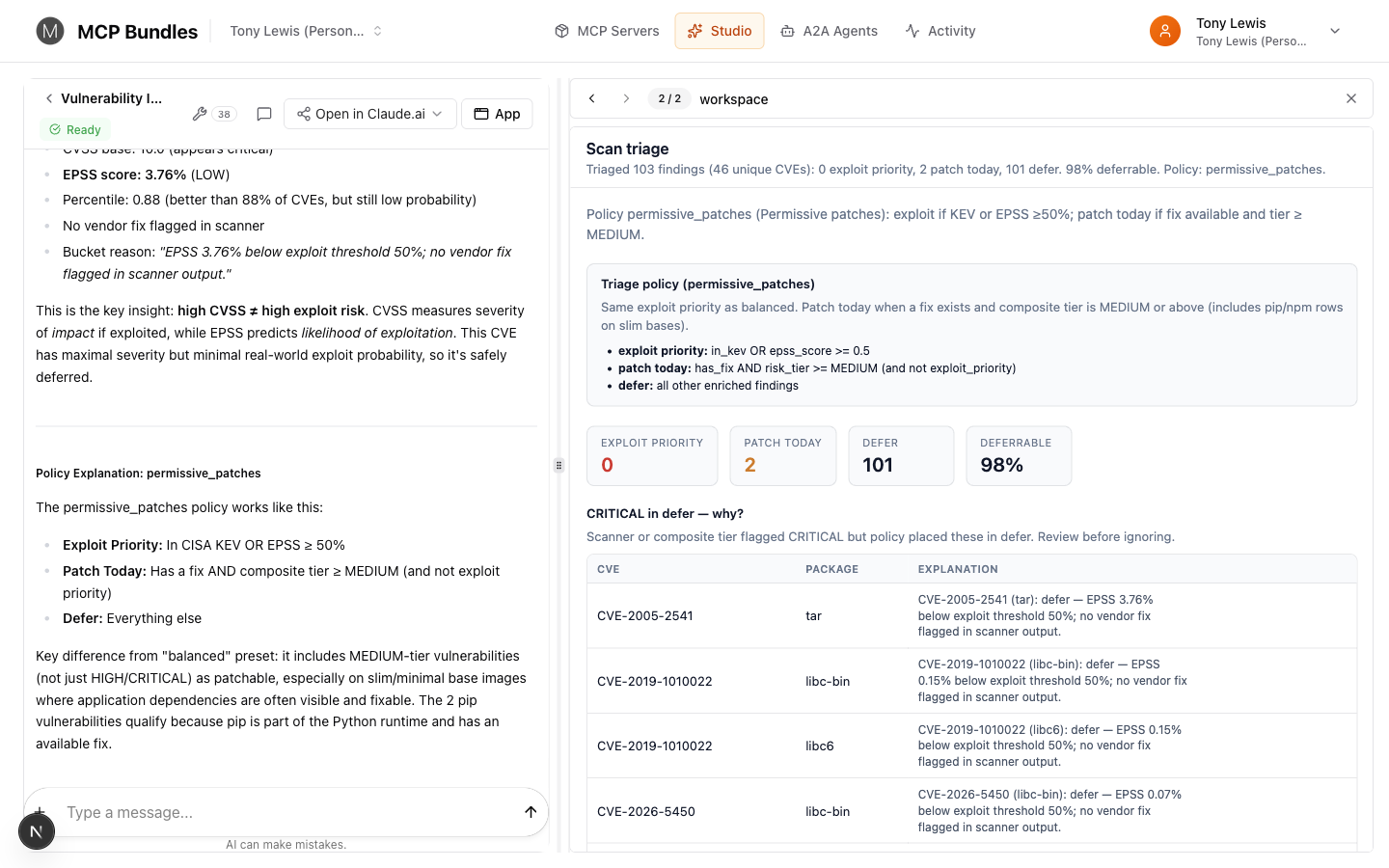Click the send message arrow icon
The height and width of the screenshot is (868, 1389).
pos(531,812)
